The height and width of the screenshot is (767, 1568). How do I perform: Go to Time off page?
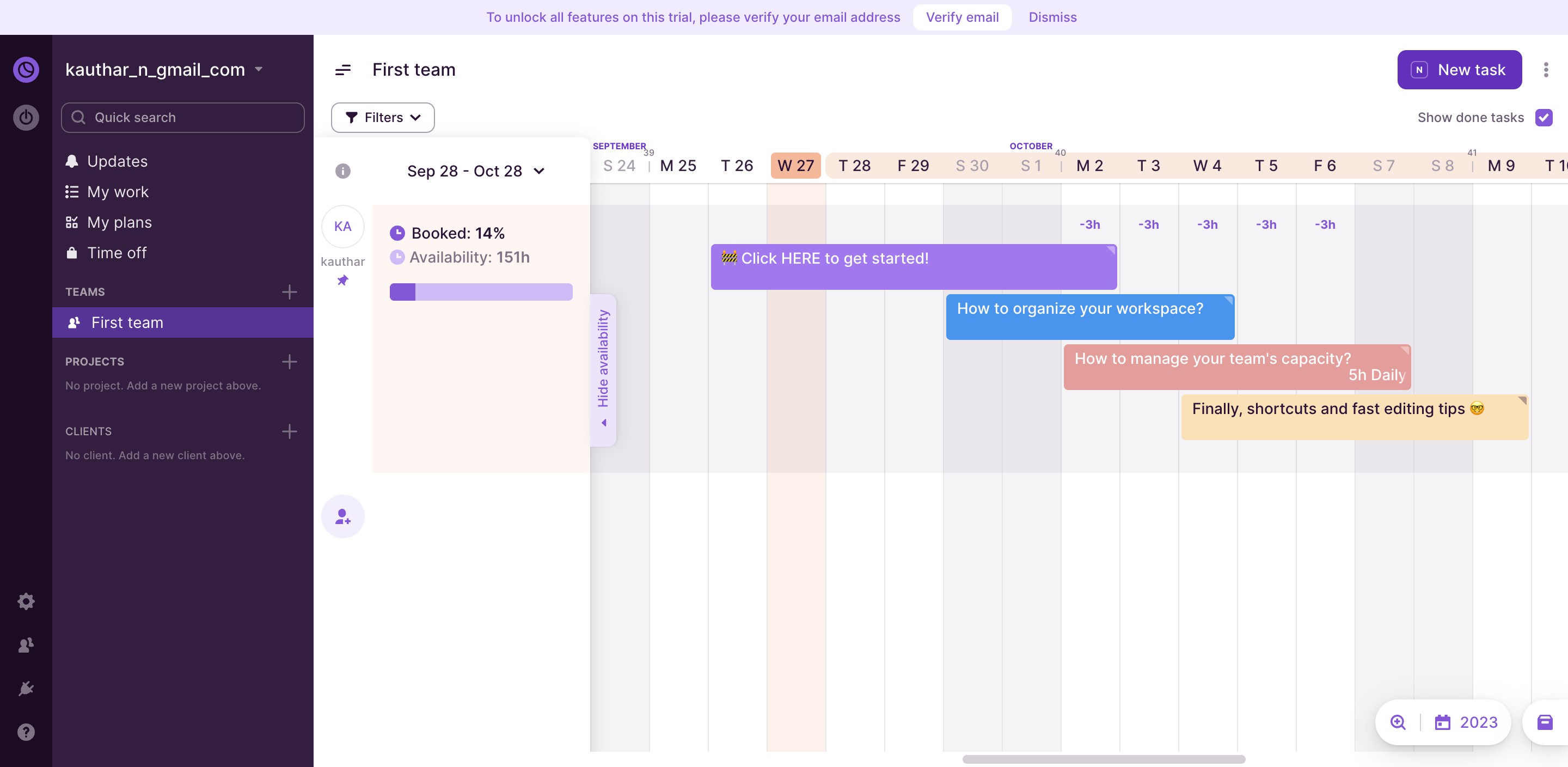coord(117,253)
